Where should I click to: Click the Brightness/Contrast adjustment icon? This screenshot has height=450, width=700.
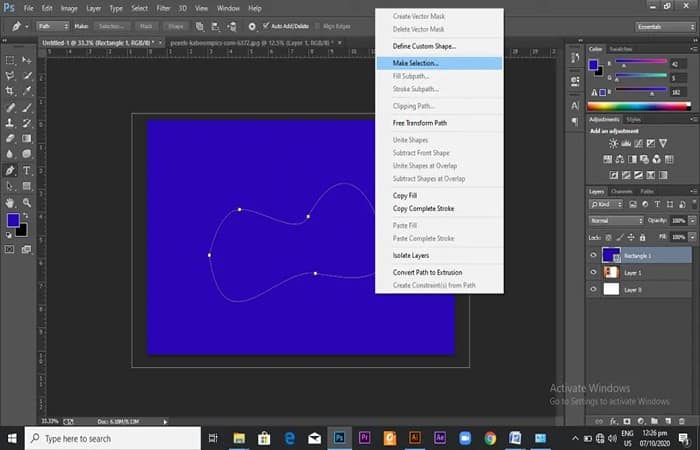[614, 143]
